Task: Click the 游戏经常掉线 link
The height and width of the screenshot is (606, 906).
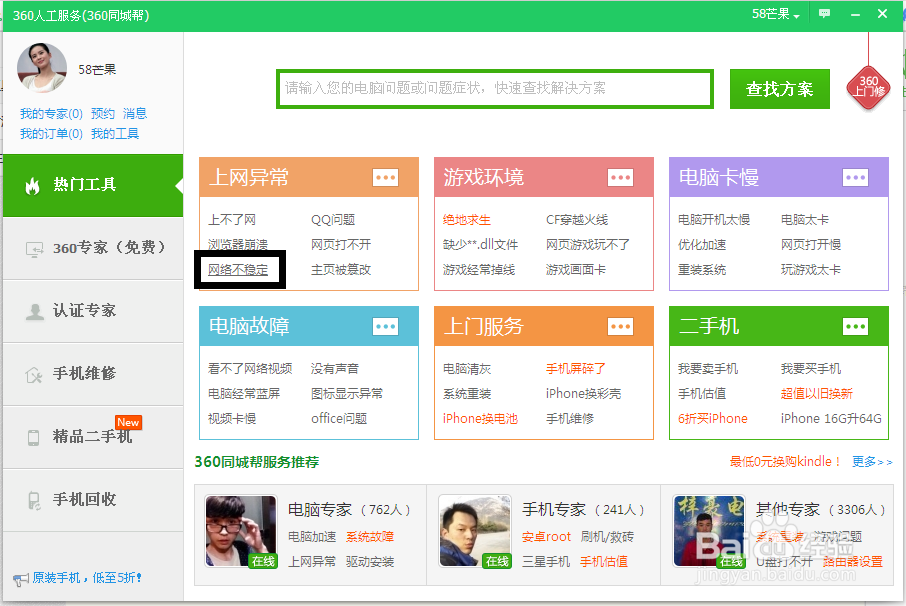Action: [479, 270]
